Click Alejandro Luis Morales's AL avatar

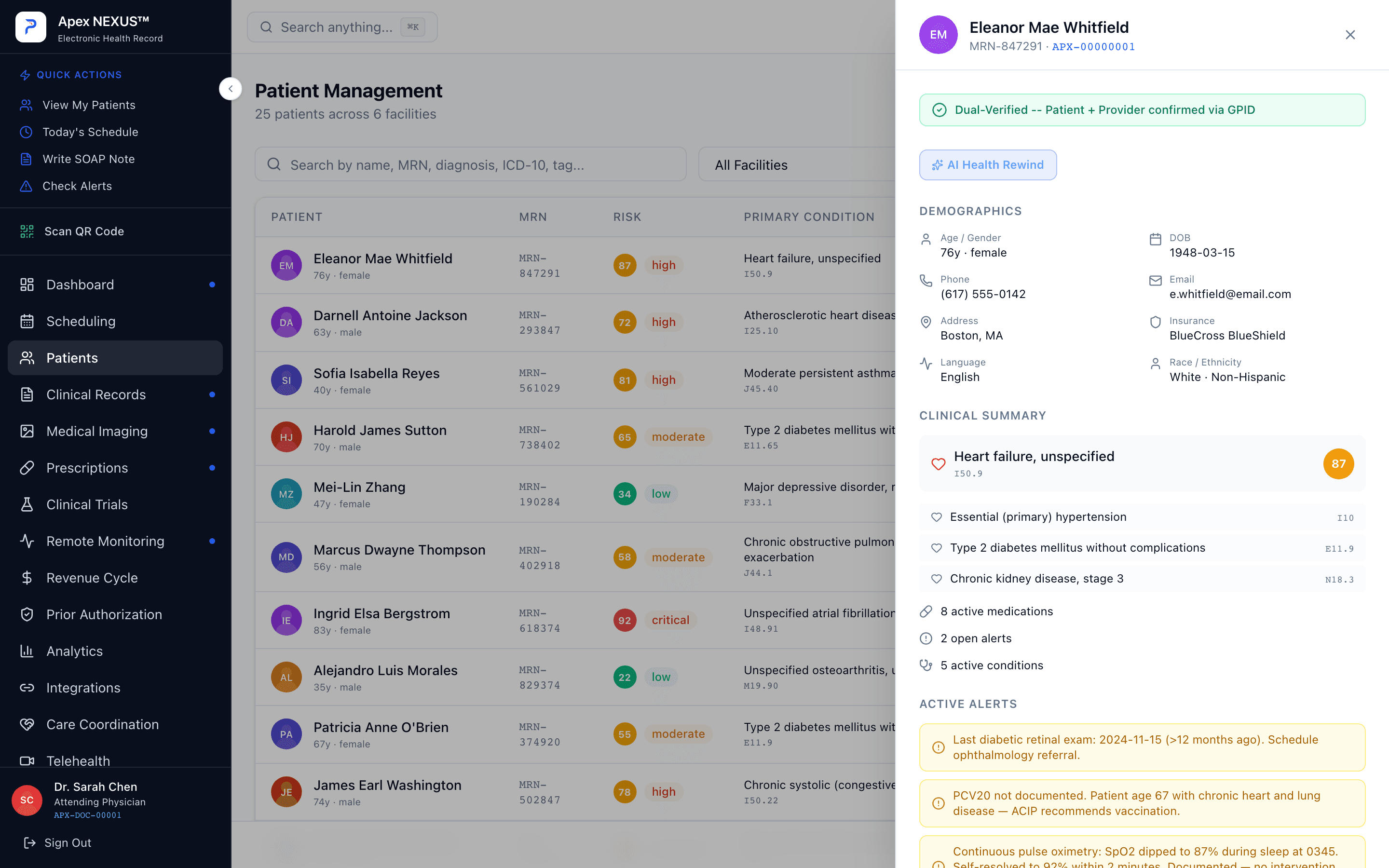pyautogui.click(x=286, y=677)
